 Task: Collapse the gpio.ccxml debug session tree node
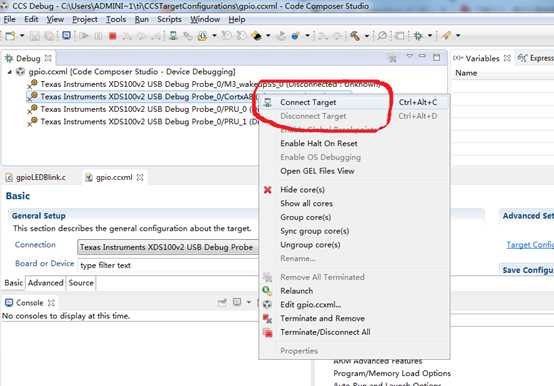point(10,72)
